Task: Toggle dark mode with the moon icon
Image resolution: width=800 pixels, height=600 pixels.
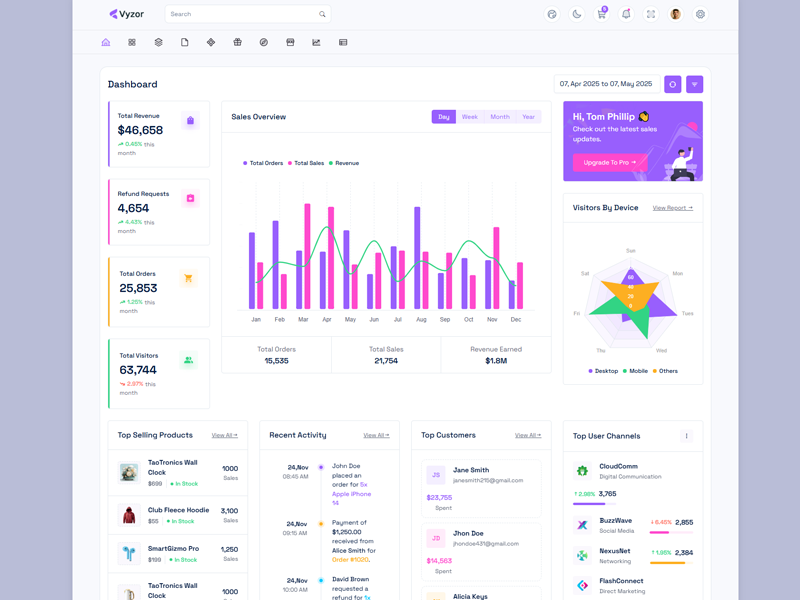Action: (x=577, y=14)
